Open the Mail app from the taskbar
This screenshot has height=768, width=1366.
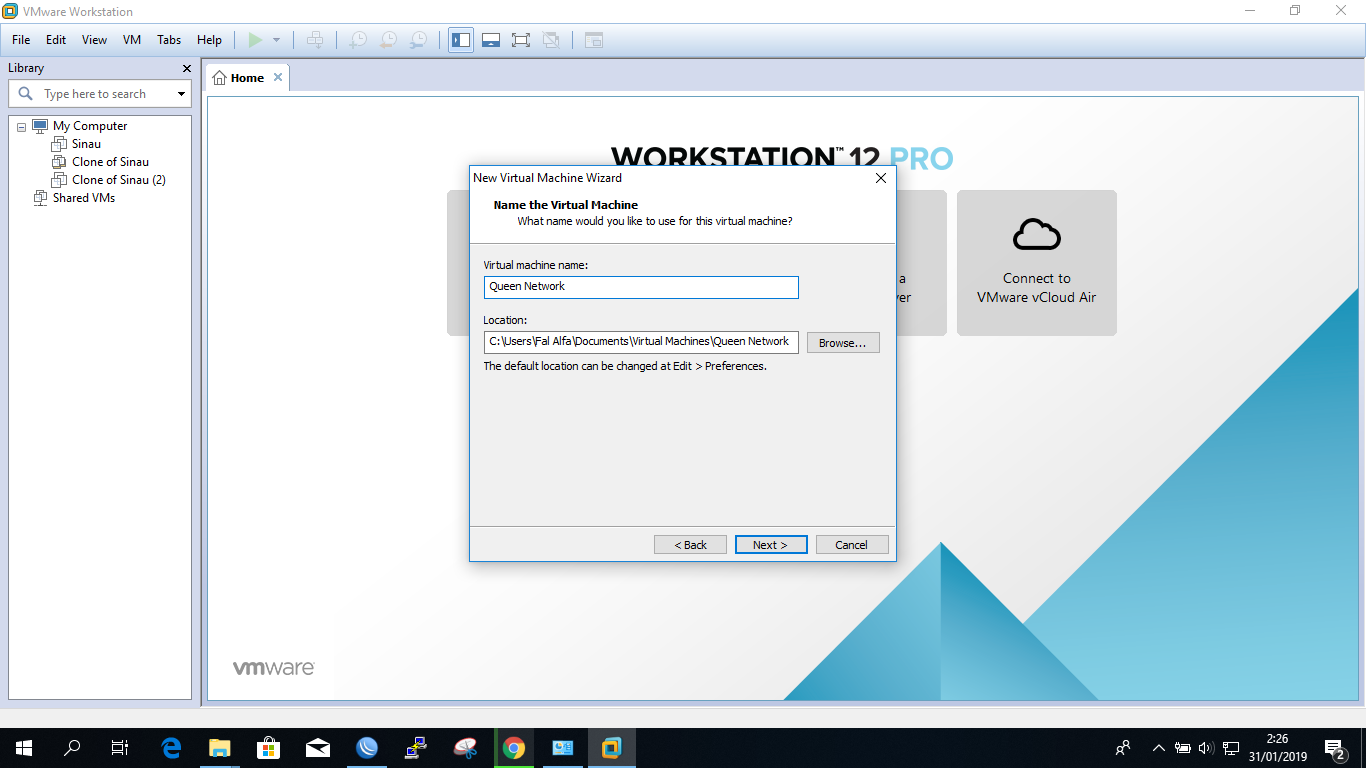(x=317, y=748)
